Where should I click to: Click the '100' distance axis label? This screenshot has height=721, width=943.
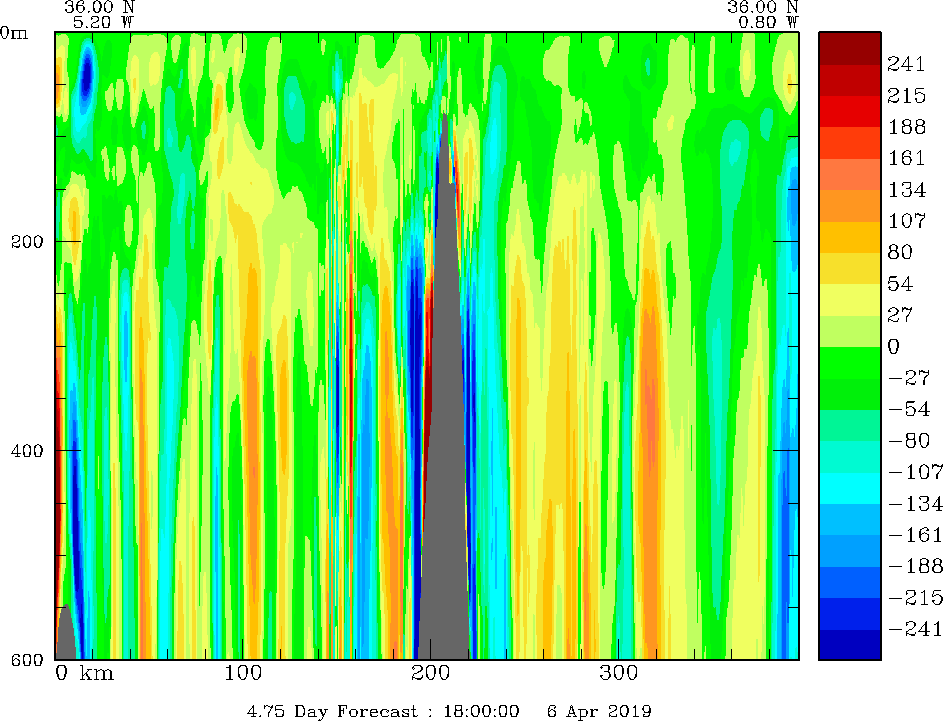coord(243,673)
